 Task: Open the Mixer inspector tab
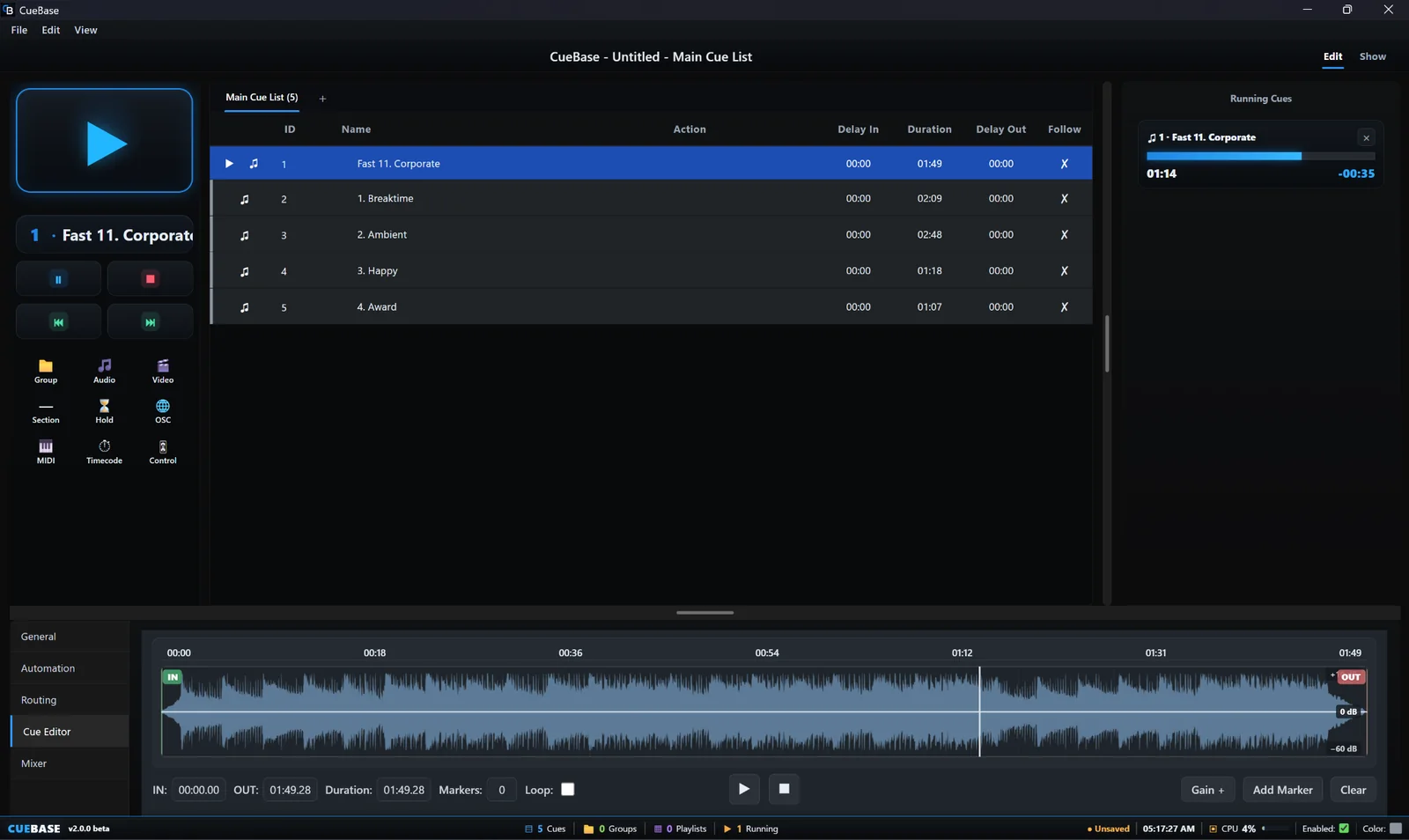coord(70,763)
